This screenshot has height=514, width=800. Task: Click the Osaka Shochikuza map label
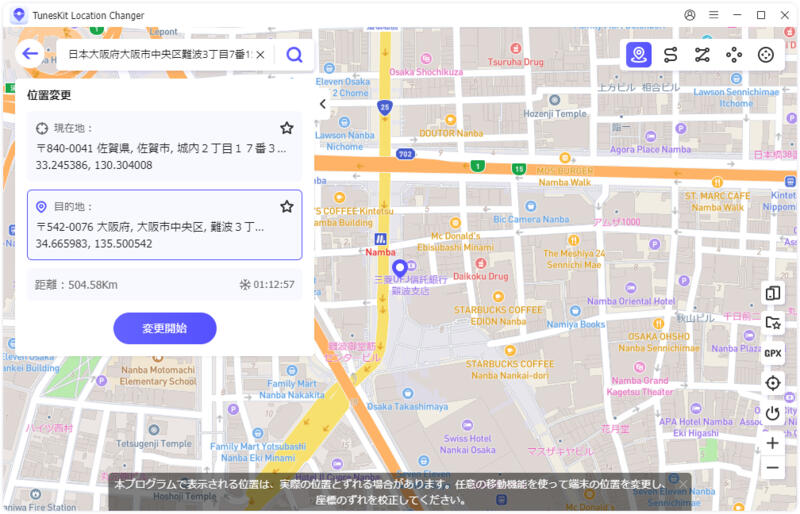tap(426, 72)
